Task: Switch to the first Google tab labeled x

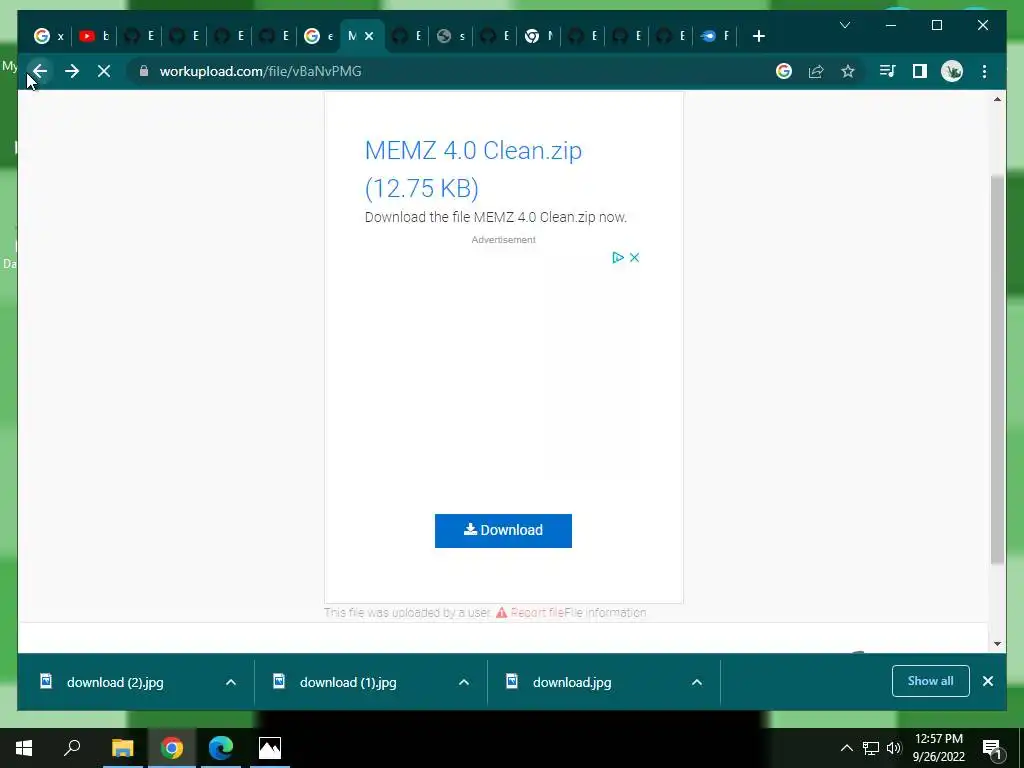Action: (x=49, y=36)
